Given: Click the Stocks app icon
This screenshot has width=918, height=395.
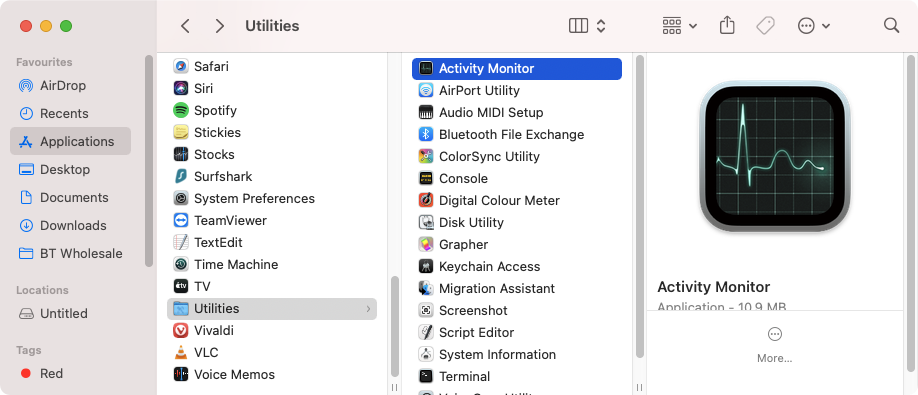Looking at the screenshot, I should coord(181,154).
